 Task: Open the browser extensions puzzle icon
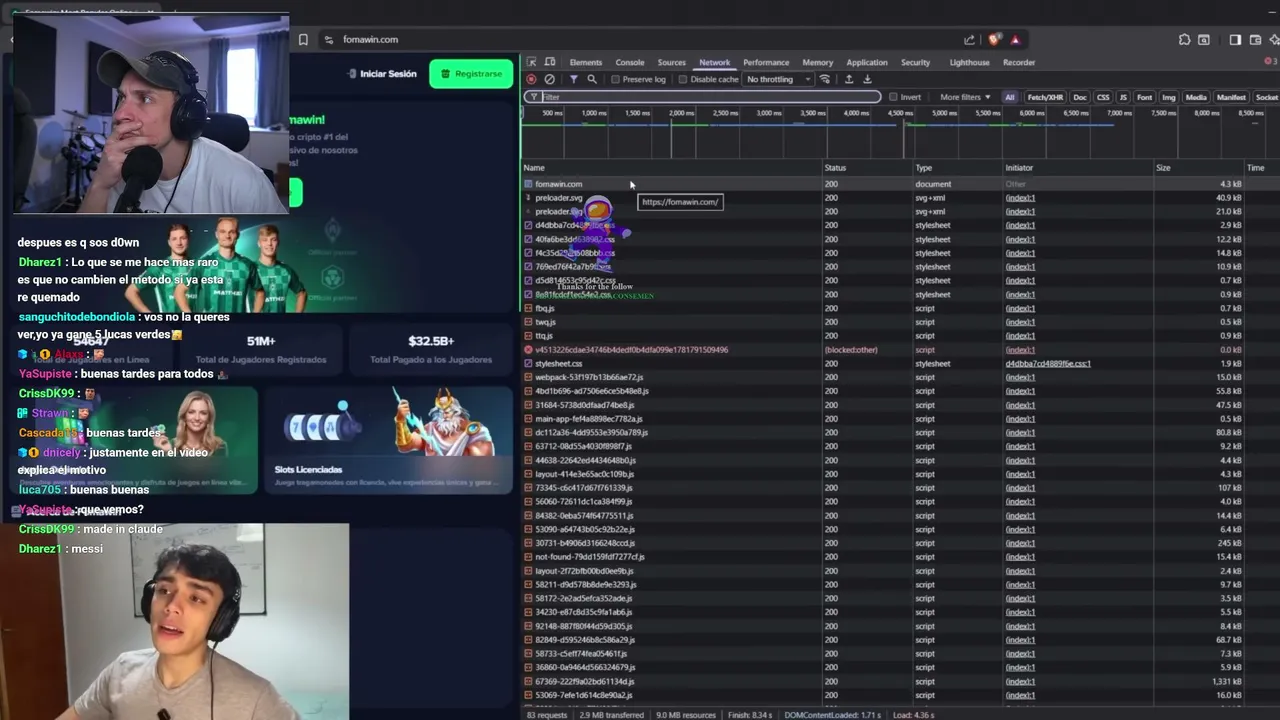[x=1184, y=40]
